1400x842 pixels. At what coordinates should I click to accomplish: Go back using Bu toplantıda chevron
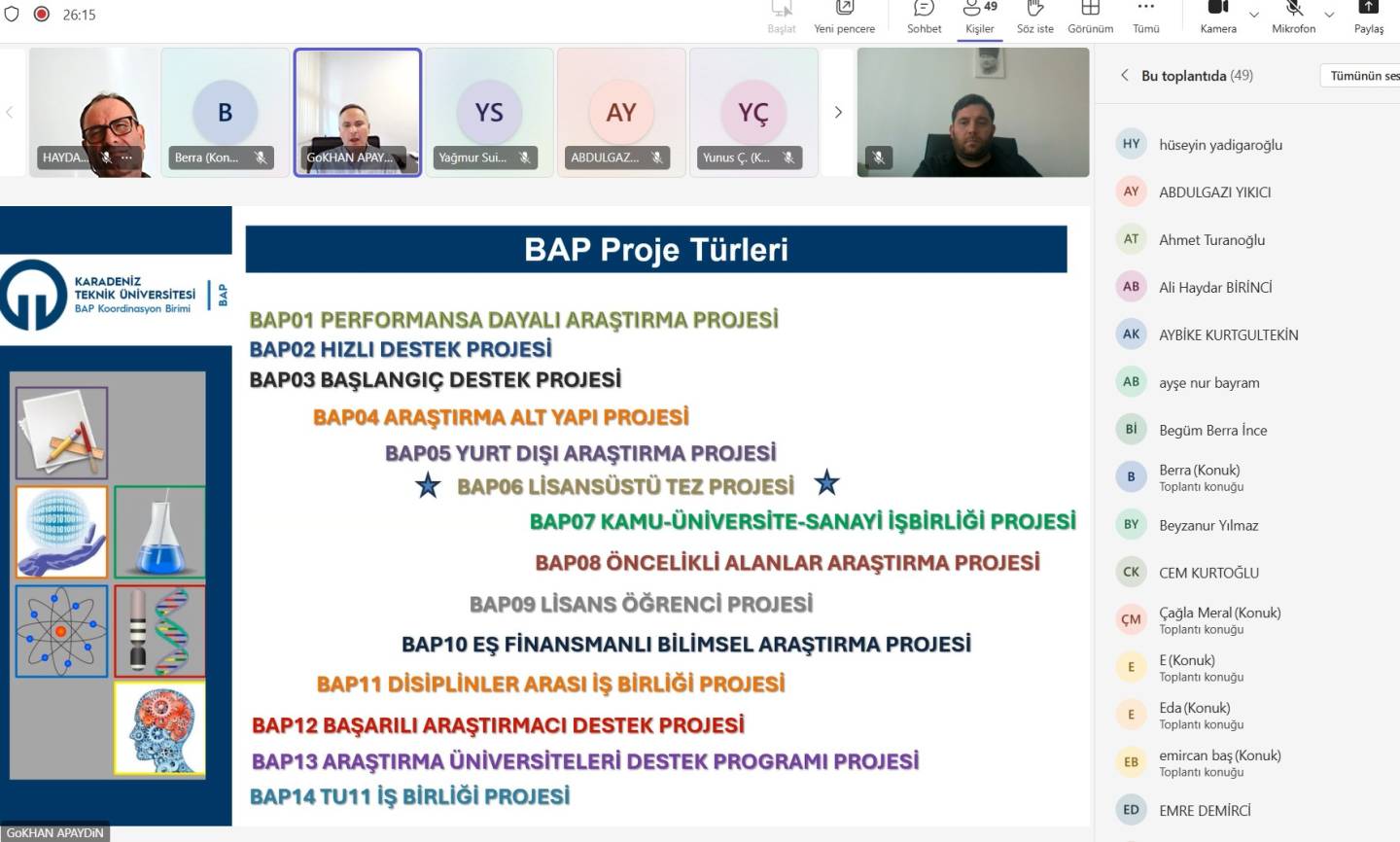[1125, 75]
